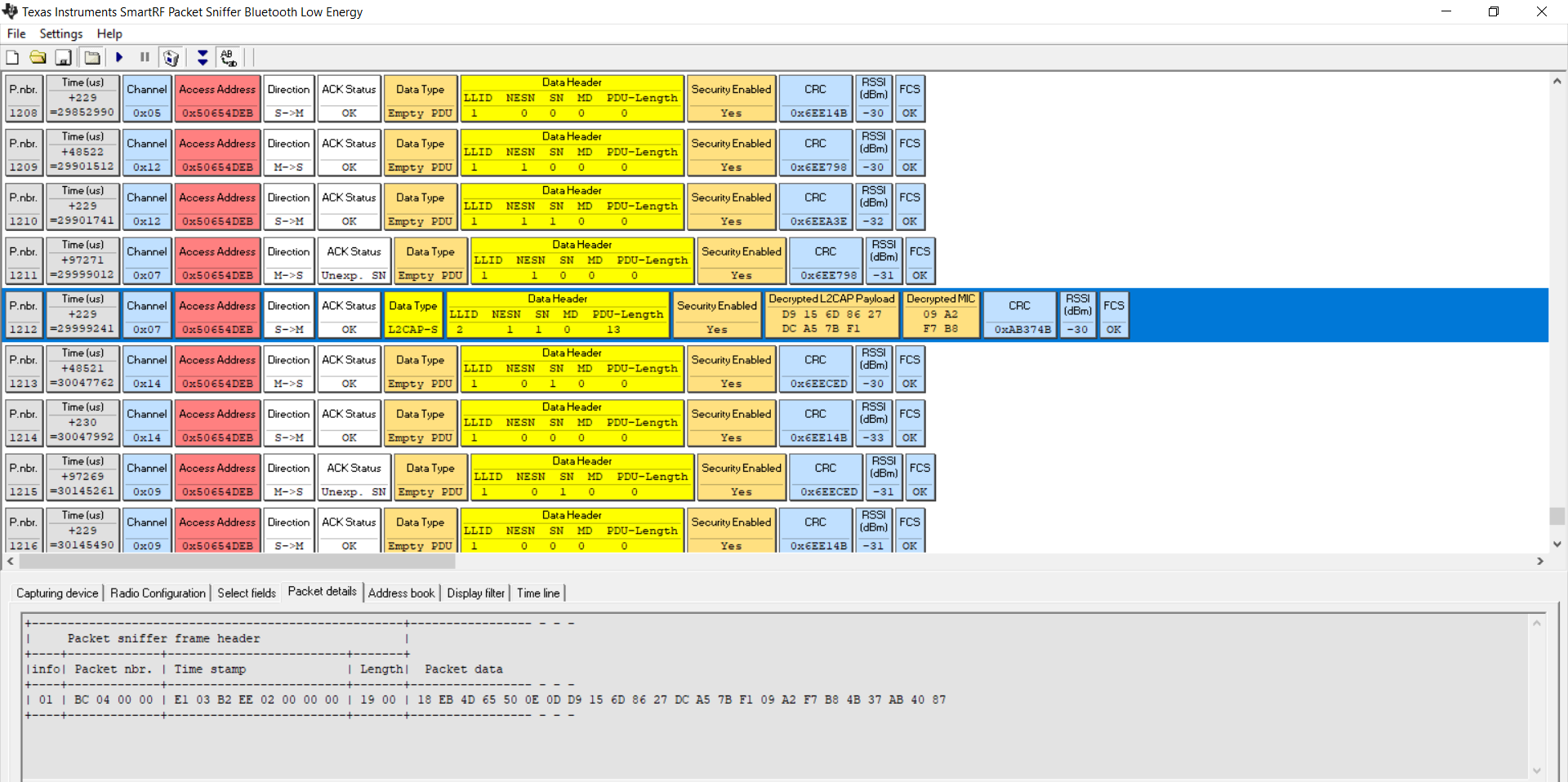Click time stamp +97269 of packet 1215
Image resolution: width=1568 pixels, height=782 pixels.
(82, 477)
